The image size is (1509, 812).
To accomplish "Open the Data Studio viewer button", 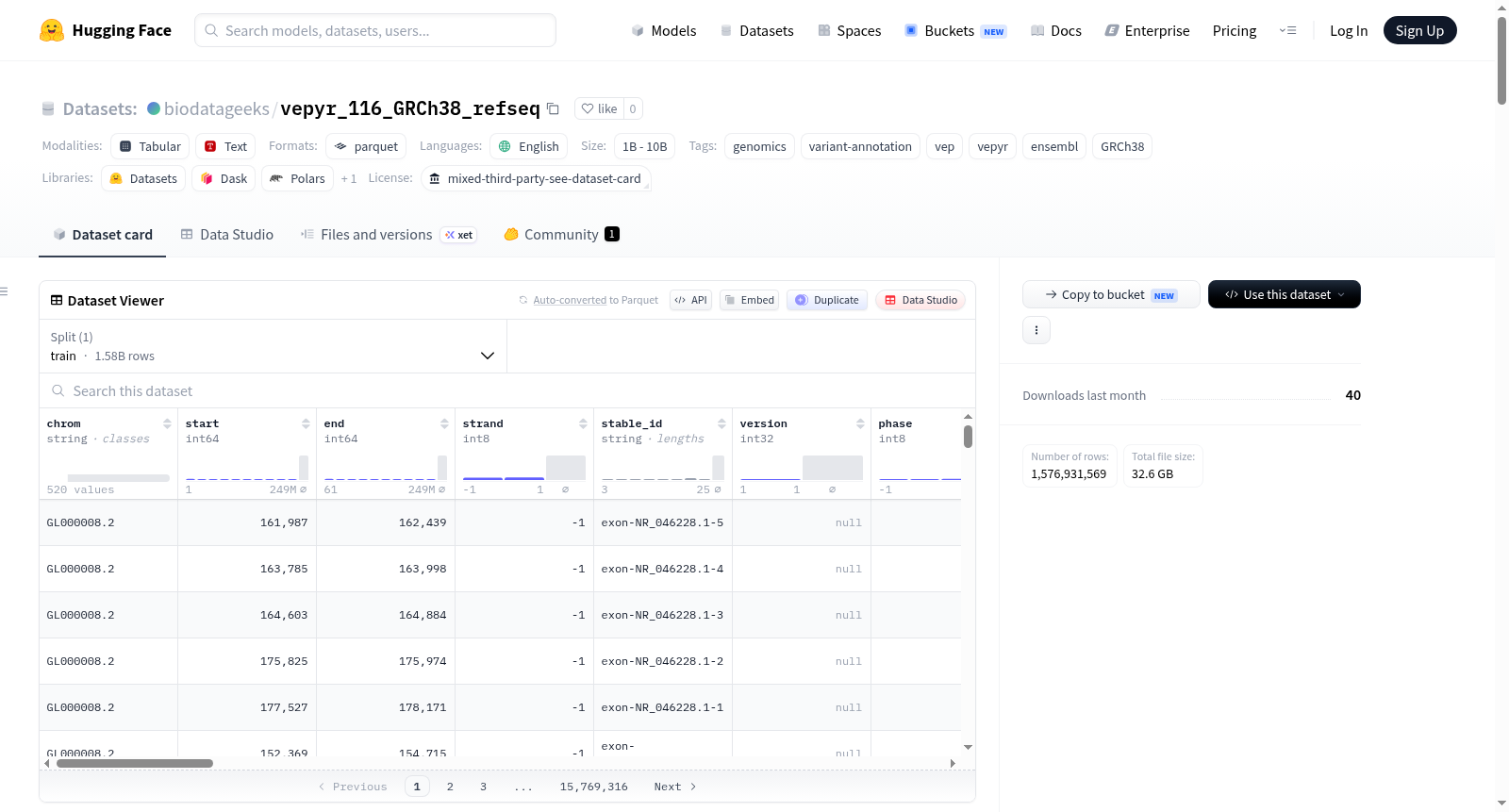I will click(x=920, y=300).
